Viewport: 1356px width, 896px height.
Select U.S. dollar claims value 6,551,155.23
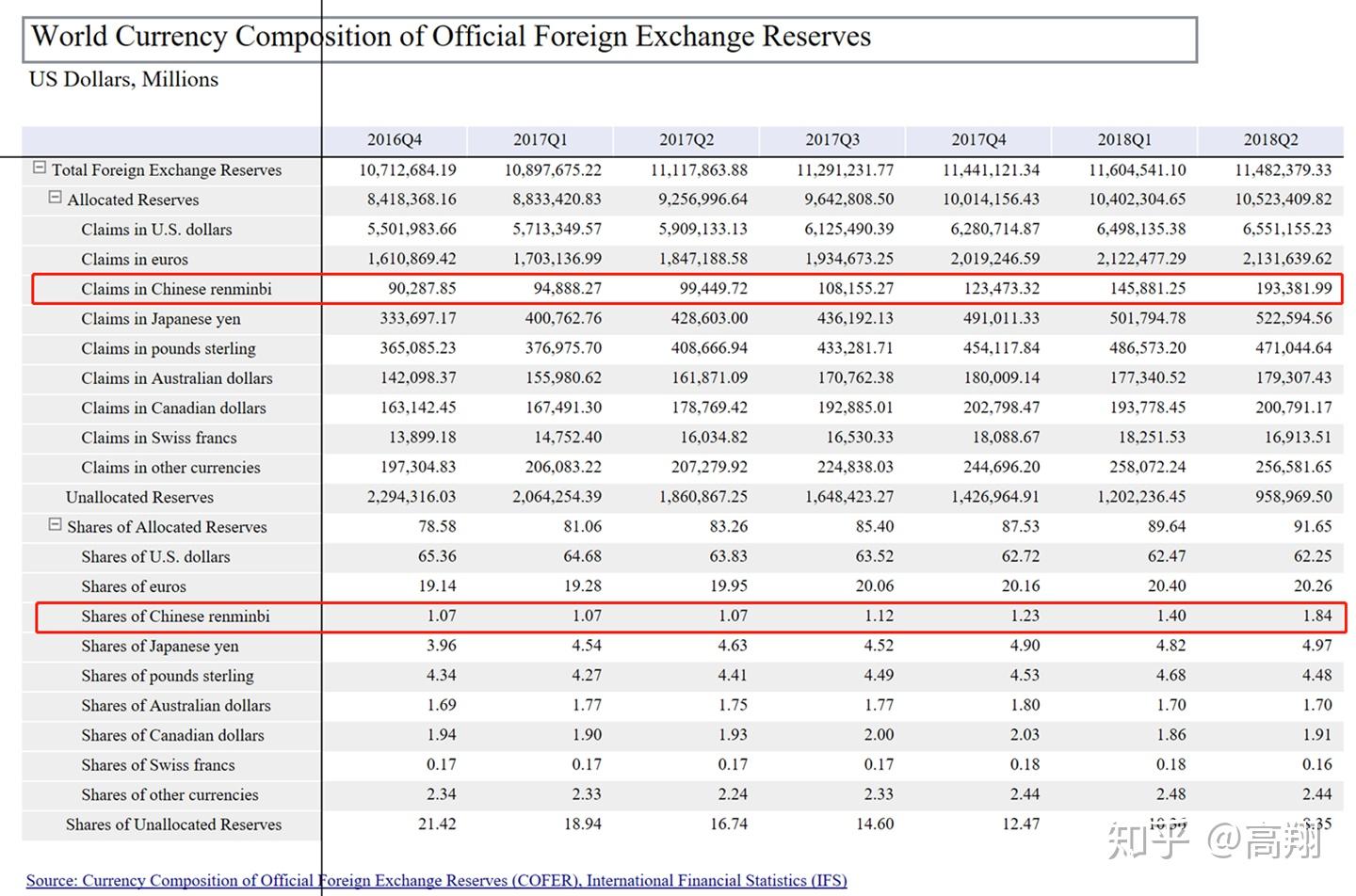(1287, 230)
